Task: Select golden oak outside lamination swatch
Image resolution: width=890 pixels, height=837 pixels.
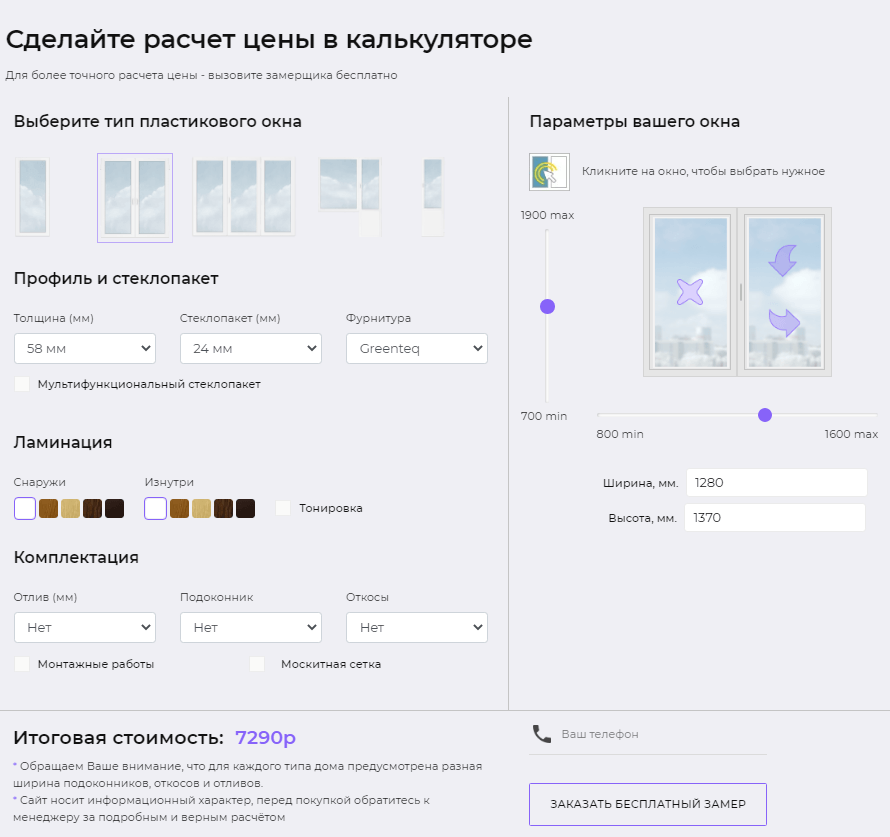Action: pos(48,508)
